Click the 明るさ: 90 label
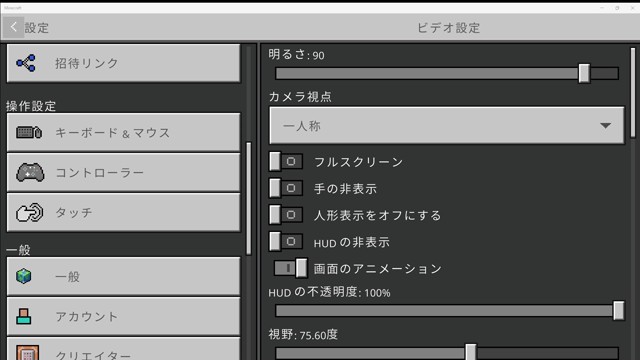Image resolution: width=640 pixels, height=360 pixels. [296, 55]
